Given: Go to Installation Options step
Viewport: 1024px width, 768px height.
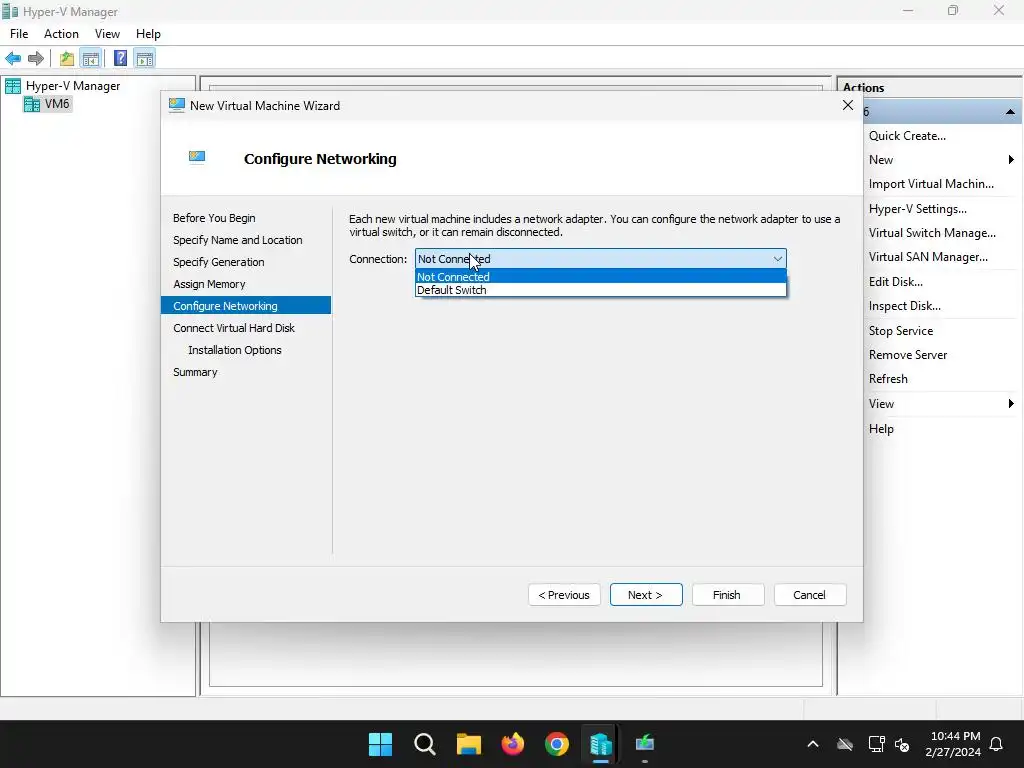Looking at the screenshot, I should (x=234, y=350).
